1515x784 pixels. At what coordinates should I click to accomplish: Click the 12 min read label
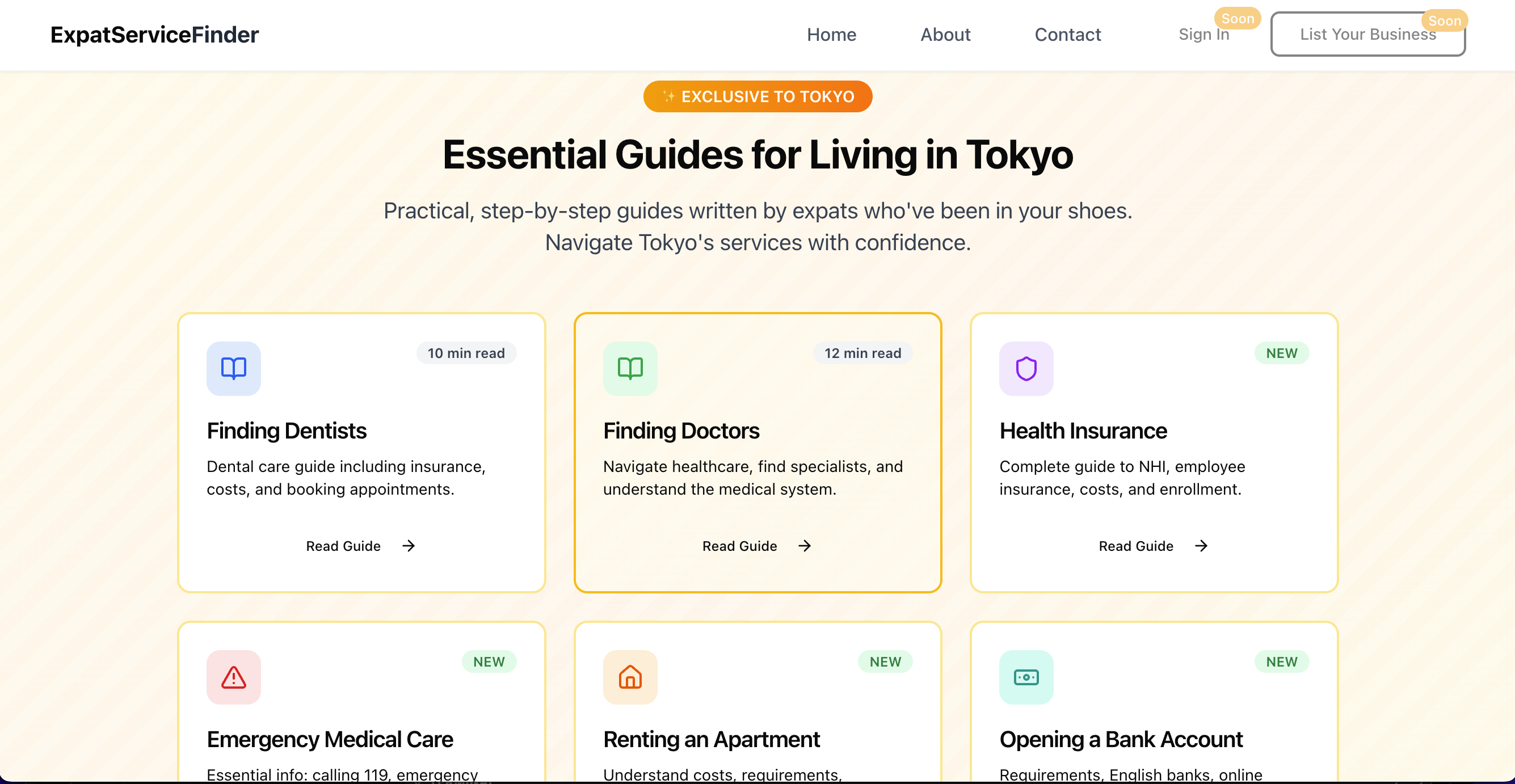click(862, 353)
